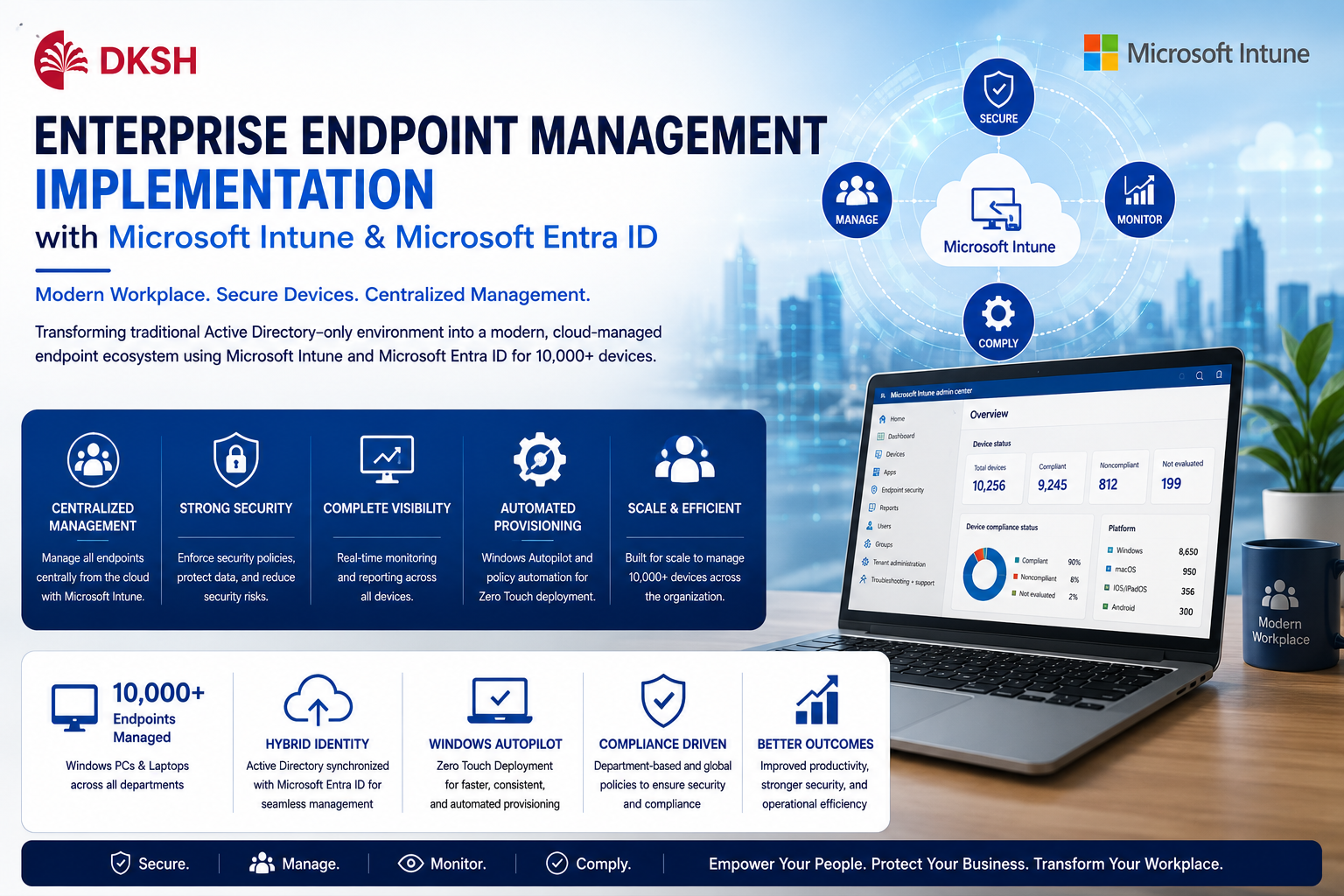Click the 'Microsoft Intune' wordmark at top right

(x=1218, y=53)
